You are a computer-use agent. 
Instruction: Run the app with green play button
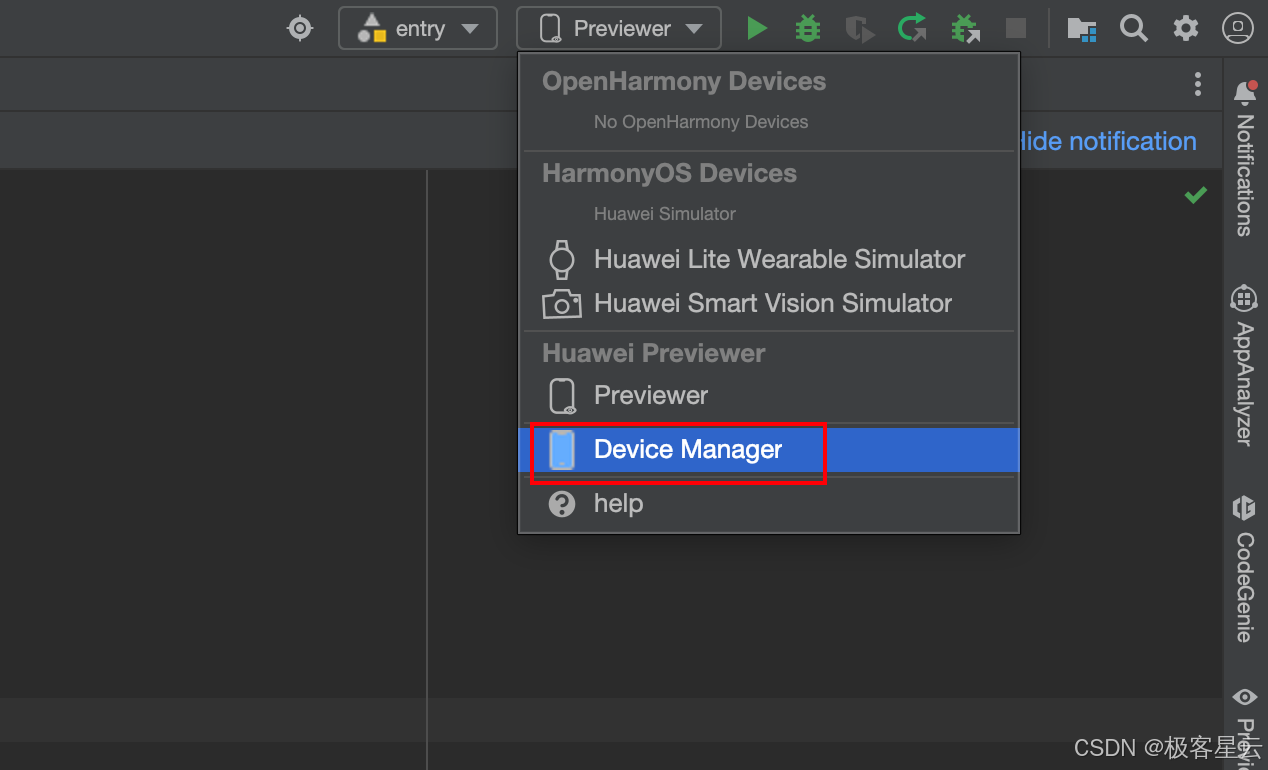coord(757,28)
